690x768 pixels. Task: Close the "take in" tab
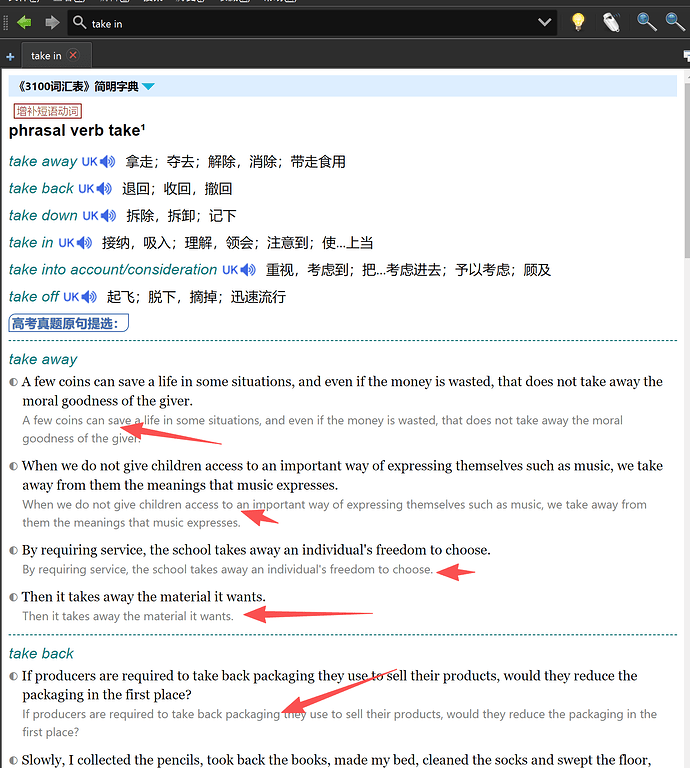tap(73, 56)
